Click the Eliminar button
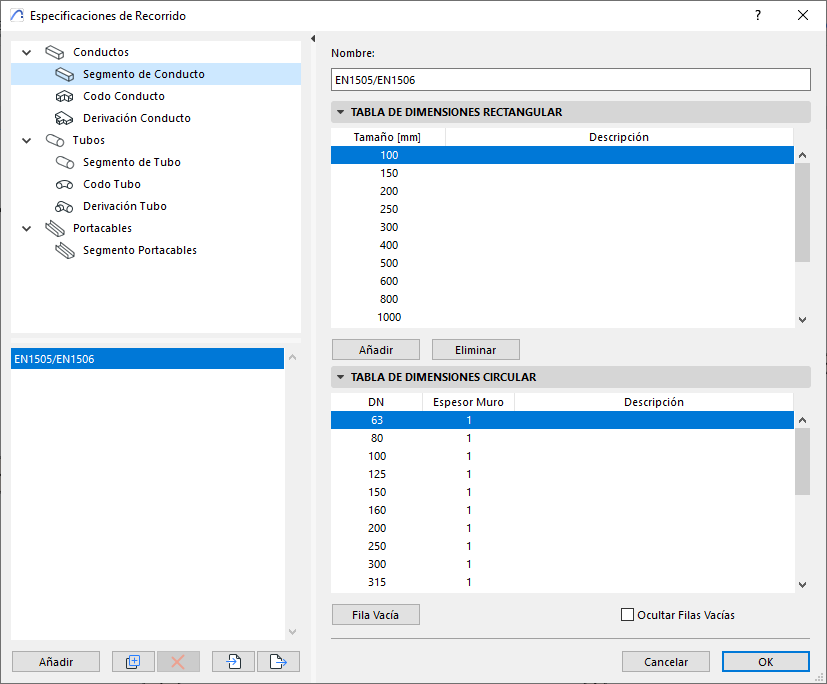The image size is (827, 684). [475, 350]
